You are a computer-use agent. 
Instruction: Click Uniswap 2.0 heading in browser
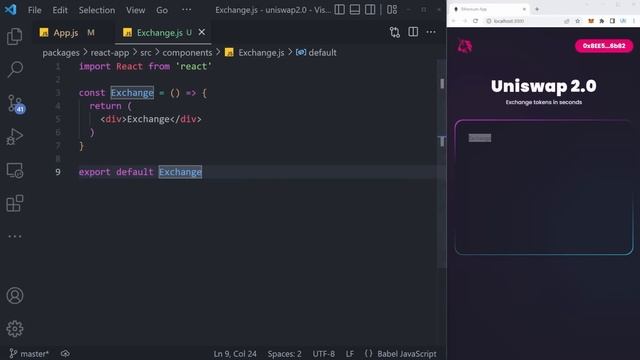pyautogui.click(x=543, y=86)
